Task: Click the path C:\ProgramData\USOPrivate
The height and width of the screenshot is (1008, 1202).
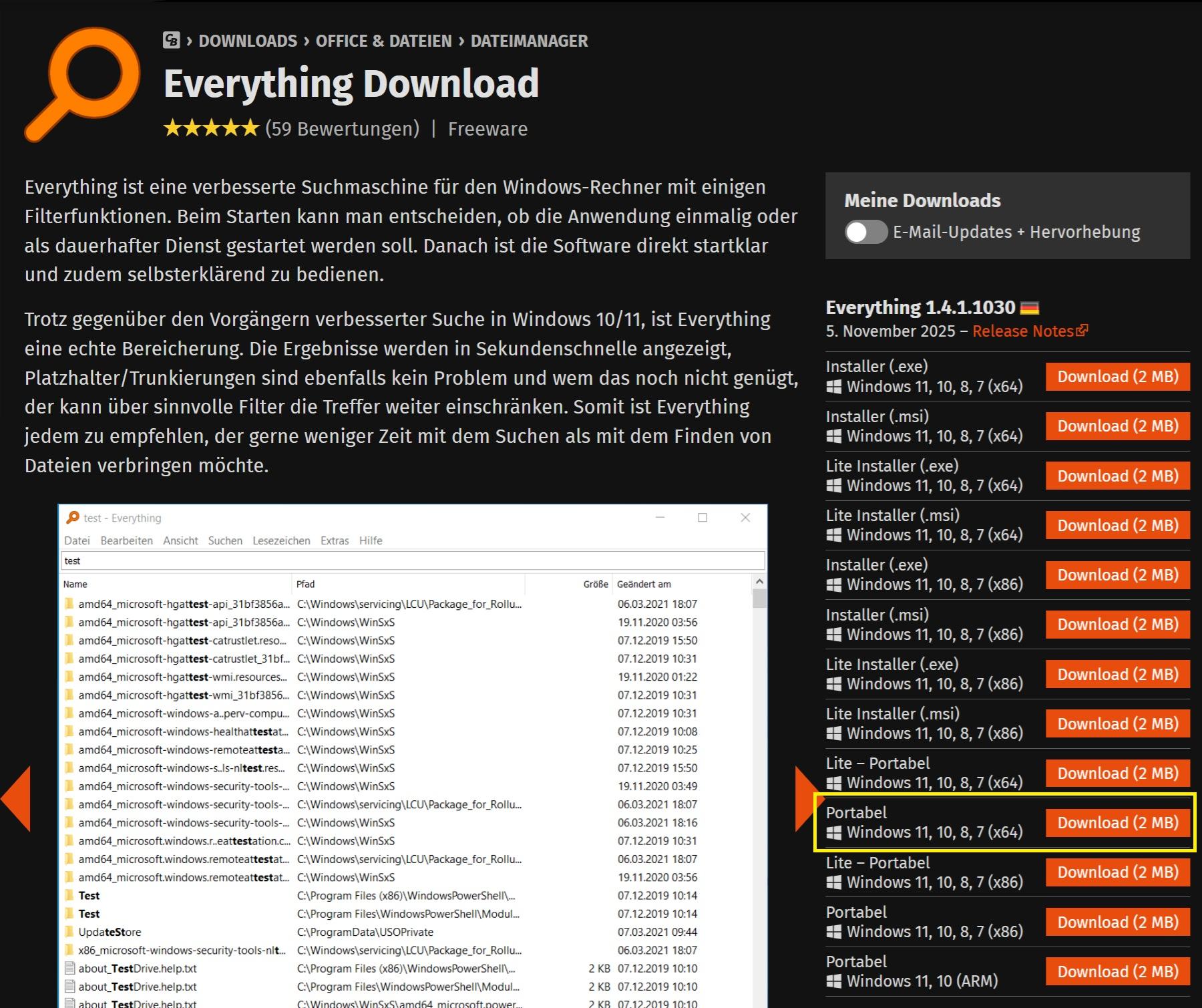Action: pos(365,932)
